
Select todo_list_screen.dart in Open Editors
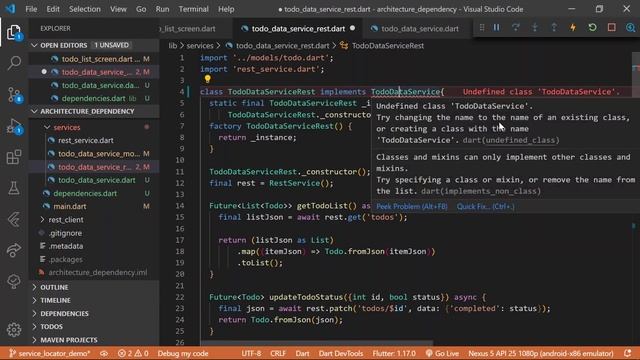pyautogui.click(x=97, y=59)
